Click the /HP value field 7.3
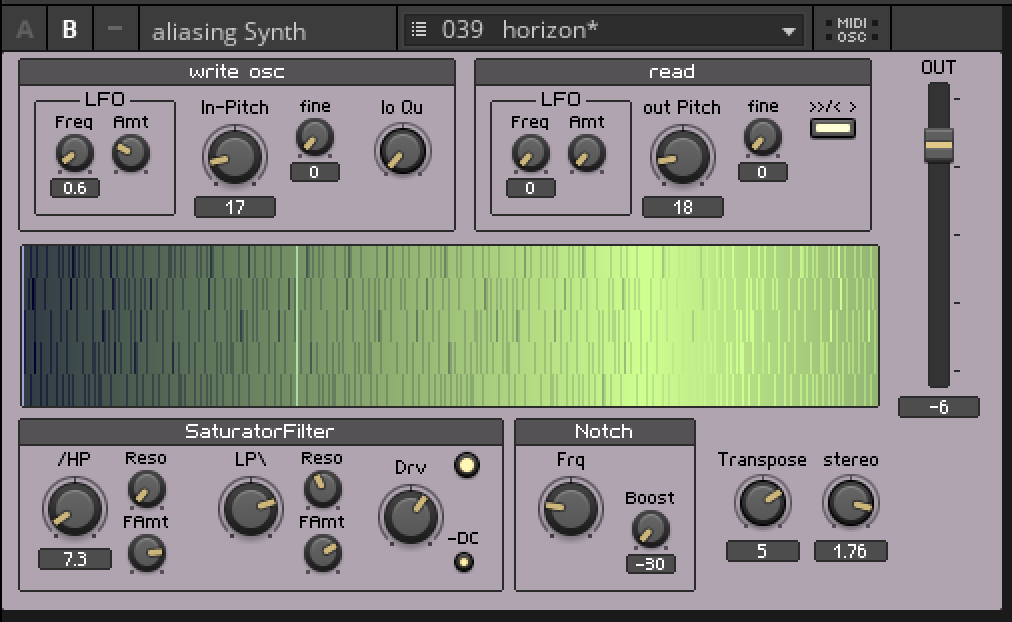Viewport: 1012px width, 622px height. tap(75, 559)
